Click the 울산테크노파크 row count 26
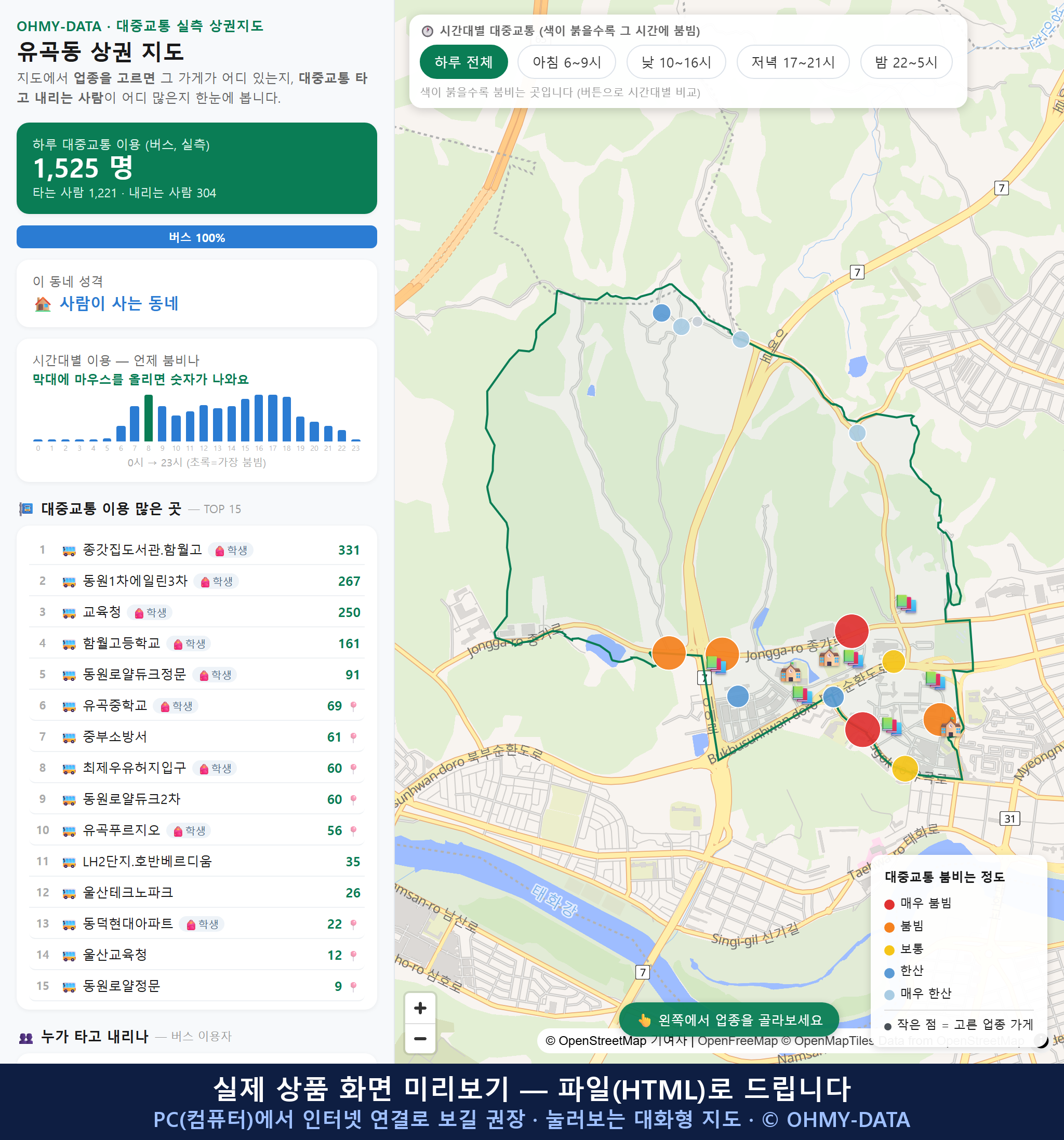 tap(353, 893)
